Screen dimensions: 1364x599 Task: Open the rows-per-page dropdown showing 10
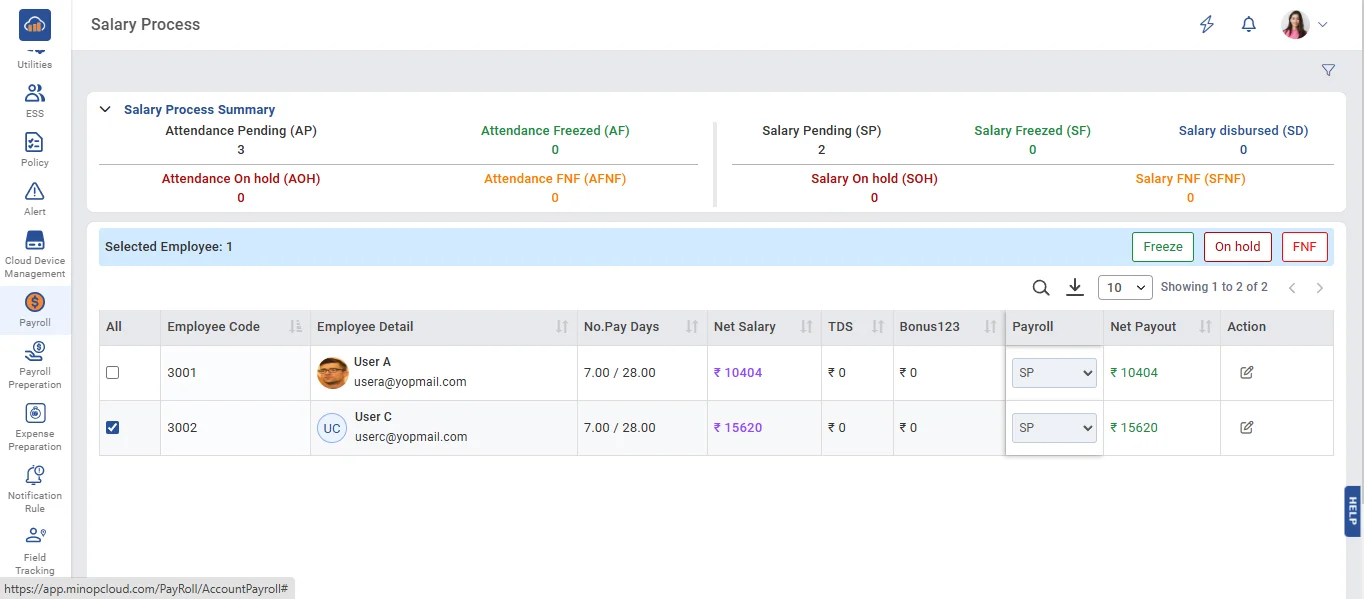1125,288
